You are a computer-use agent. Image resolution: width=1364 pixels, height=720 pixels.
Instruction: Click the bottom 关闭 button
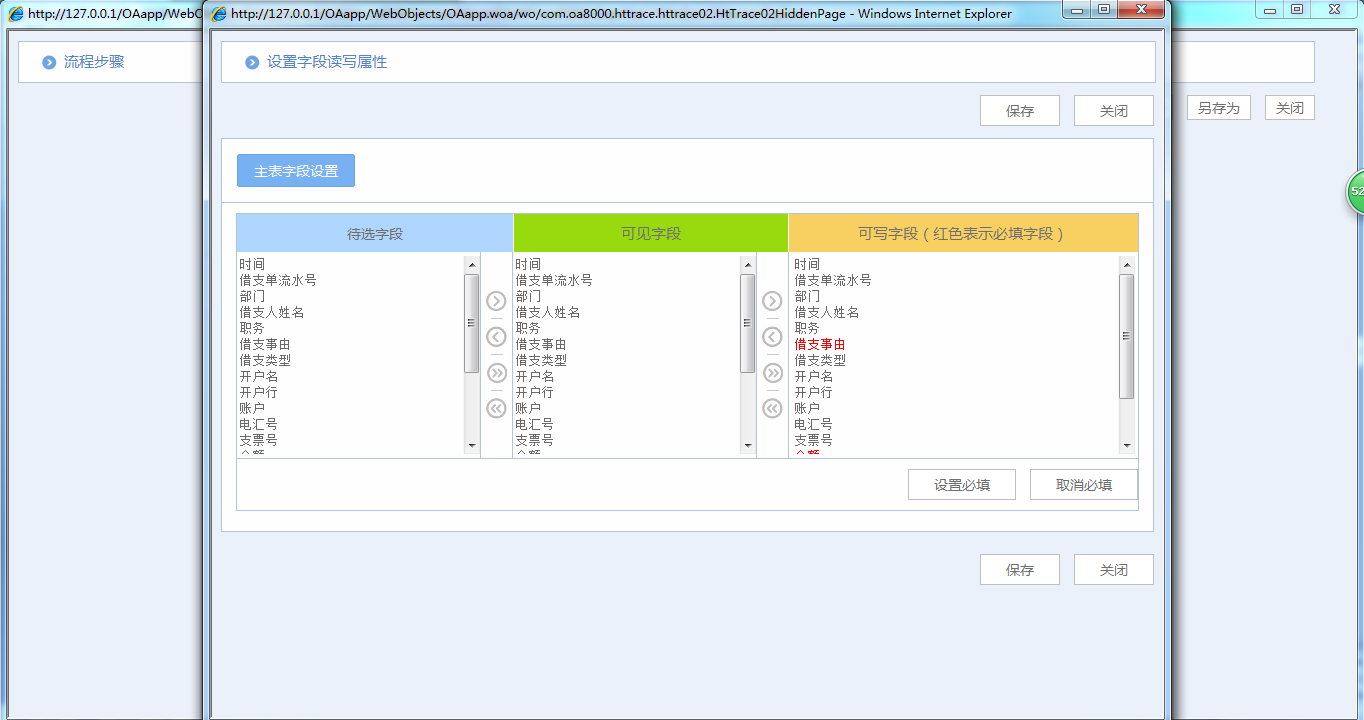[1113, 569]
